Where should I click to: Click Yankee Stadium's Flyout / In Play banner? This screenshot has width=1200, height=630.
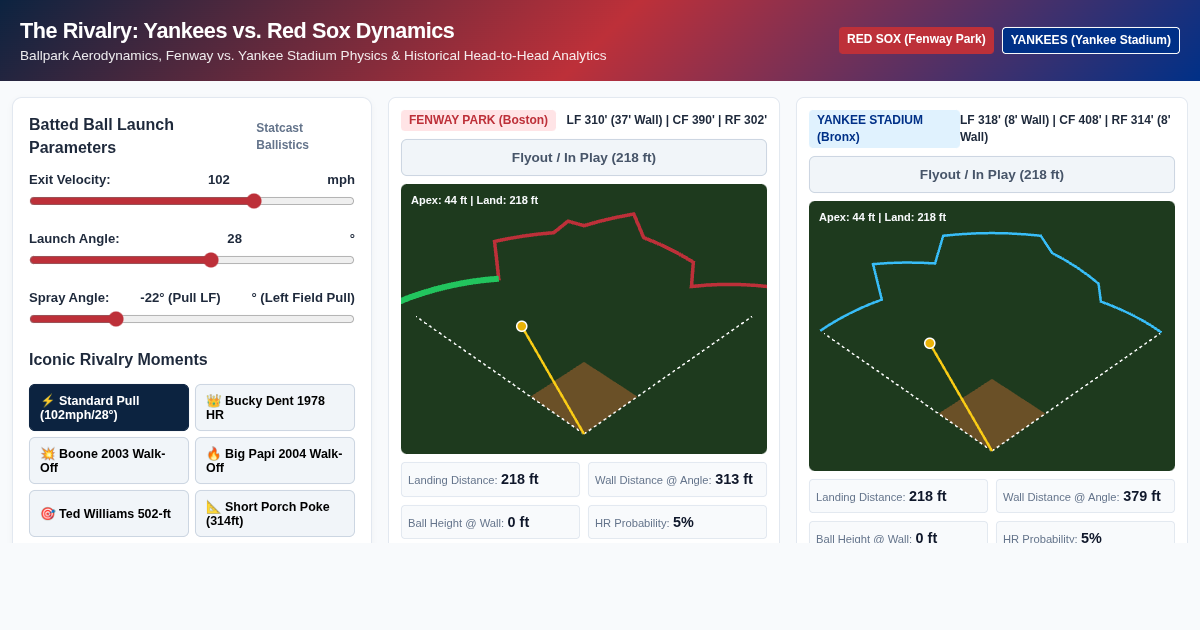click(x=992, y=175)
